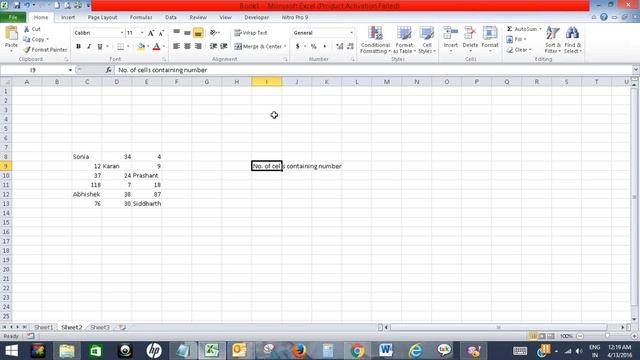Toggle underline formatting
The image size is (640, 360).
[x=100, y=47]
